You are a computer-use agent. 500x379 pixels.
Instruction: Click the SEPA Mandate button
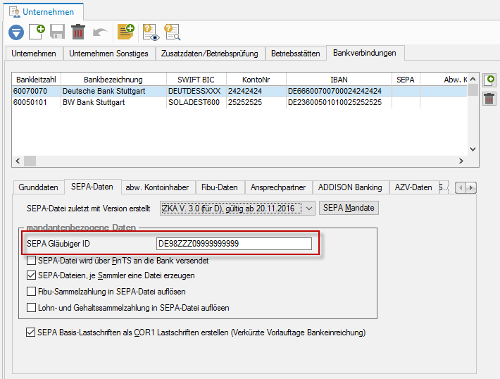click(349, 208)
